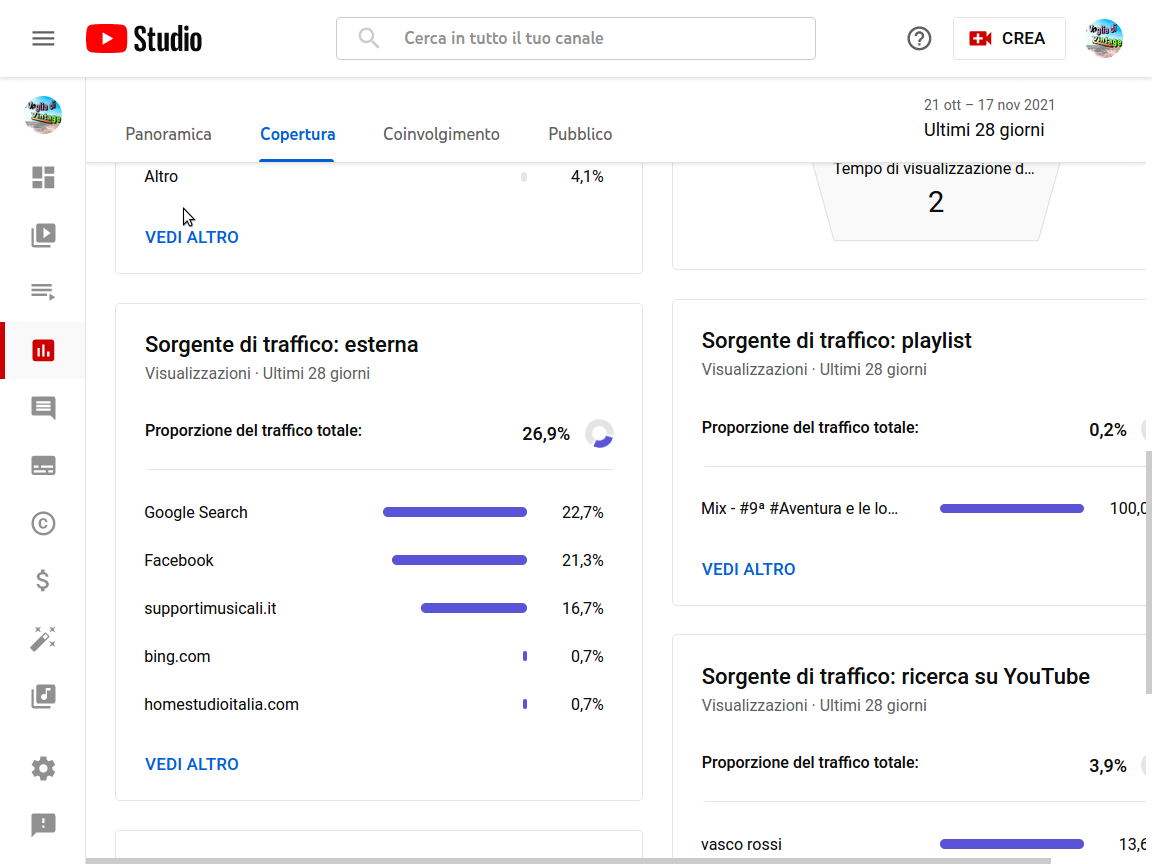1152x864 pixels.
Task: Click the Facebook 21,3% bar
Action: click(459, 561)
